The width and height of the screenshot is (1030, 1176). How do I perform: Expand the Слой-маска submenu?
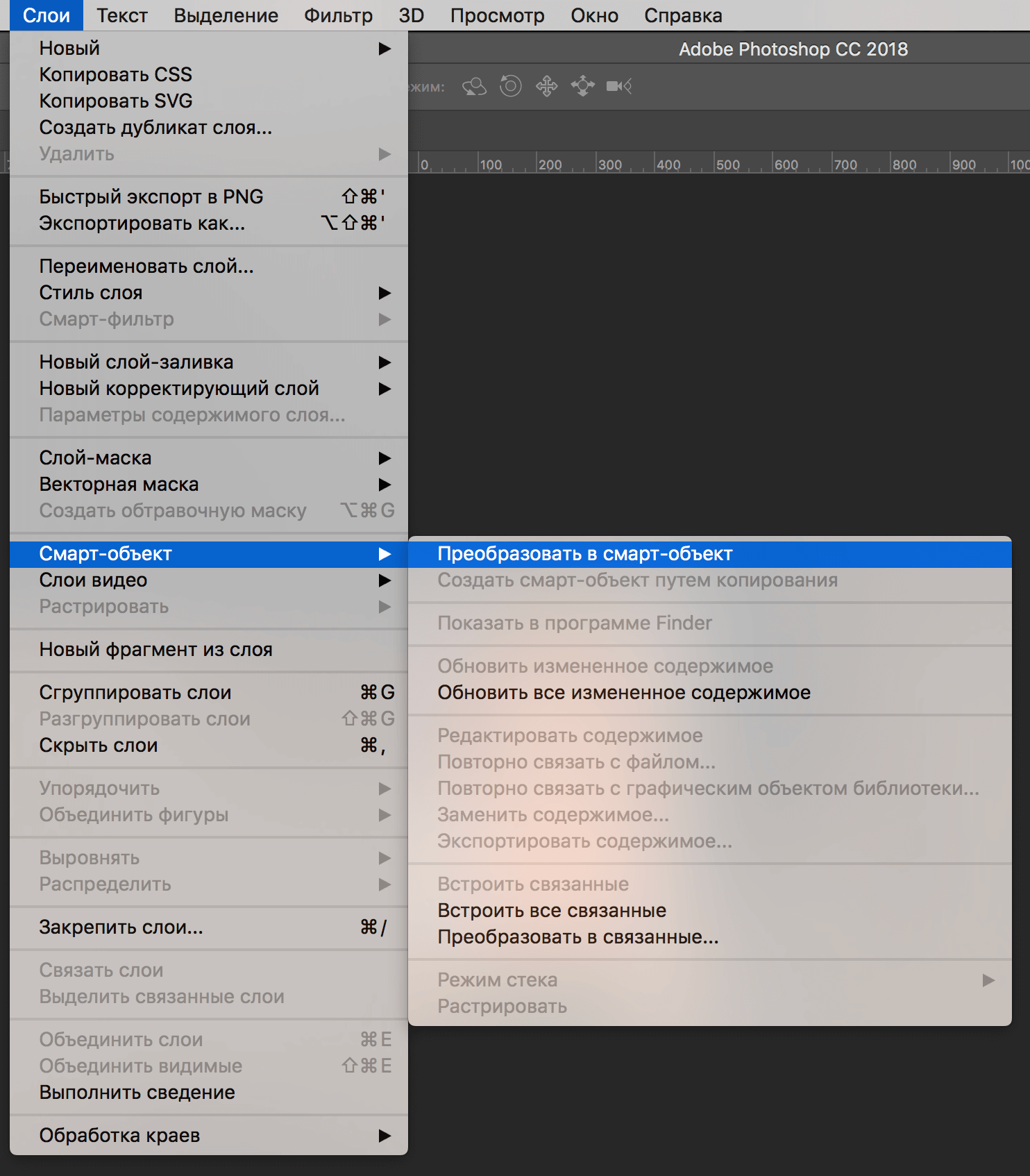pos(209,458)
